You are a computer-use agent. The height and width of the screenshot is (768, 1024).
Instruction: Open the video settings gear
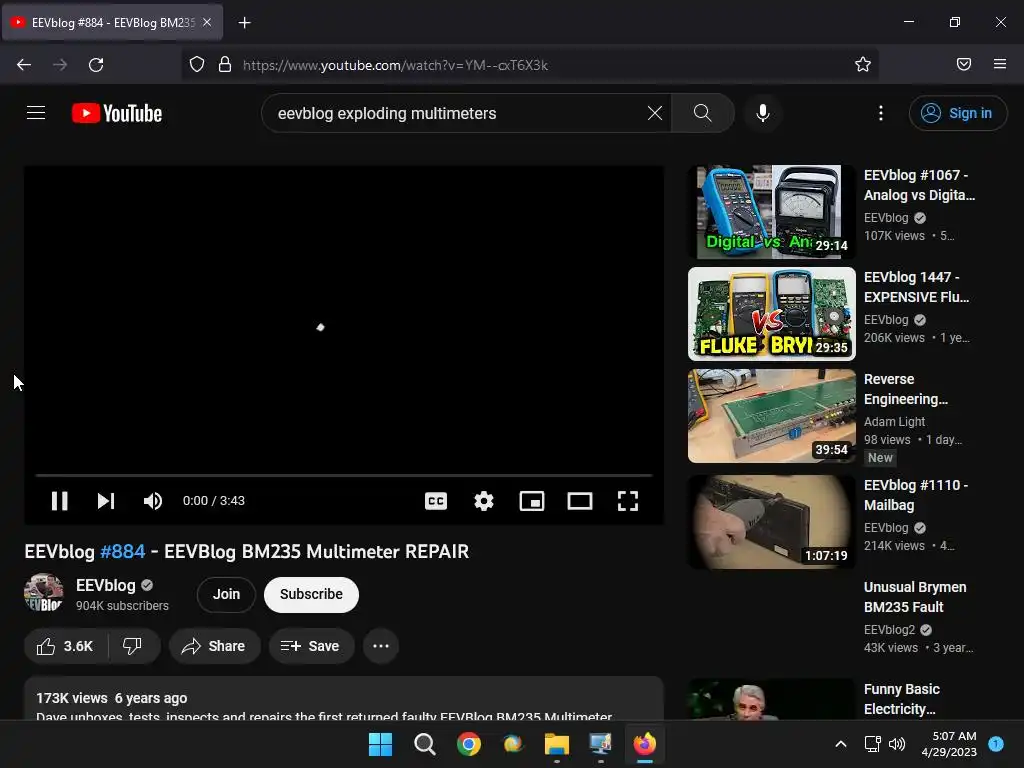pos(483,501)
